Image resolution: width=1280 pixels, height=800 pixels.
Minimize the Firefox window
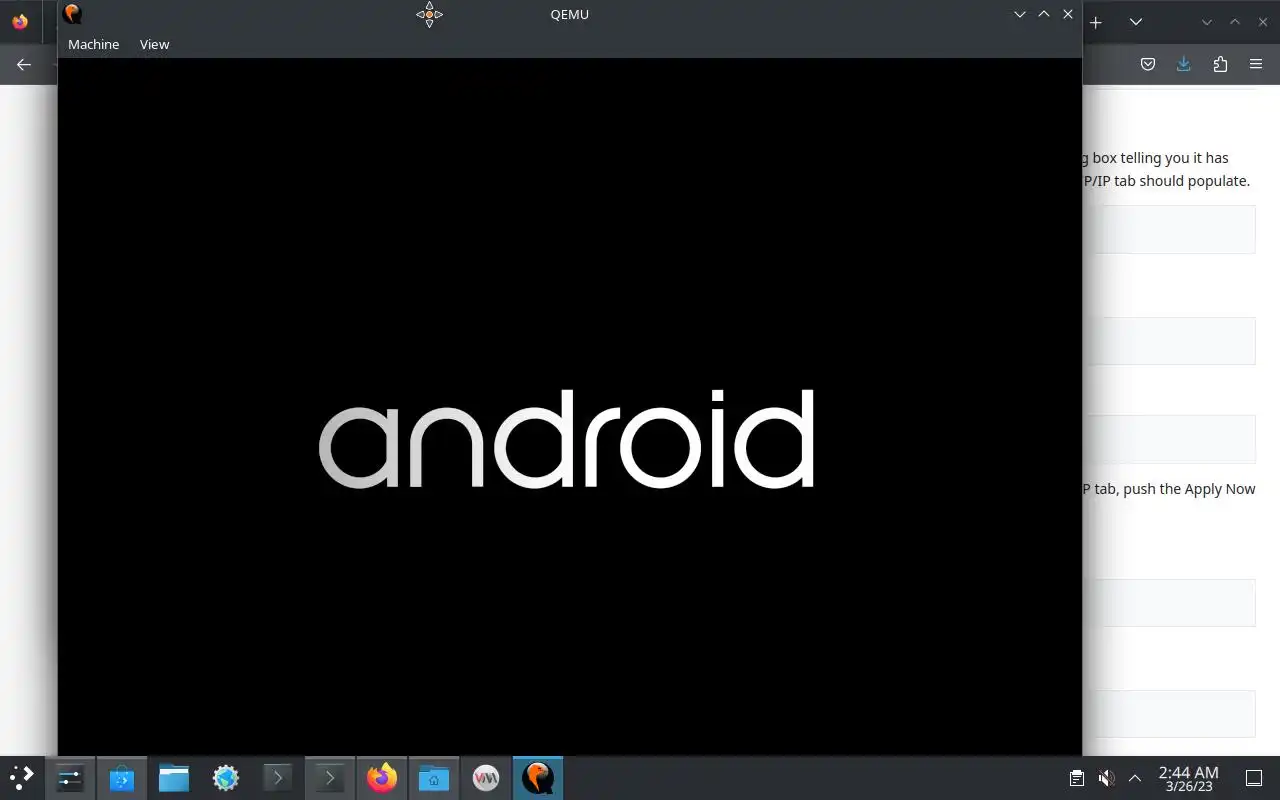(x=1207, y=22)
